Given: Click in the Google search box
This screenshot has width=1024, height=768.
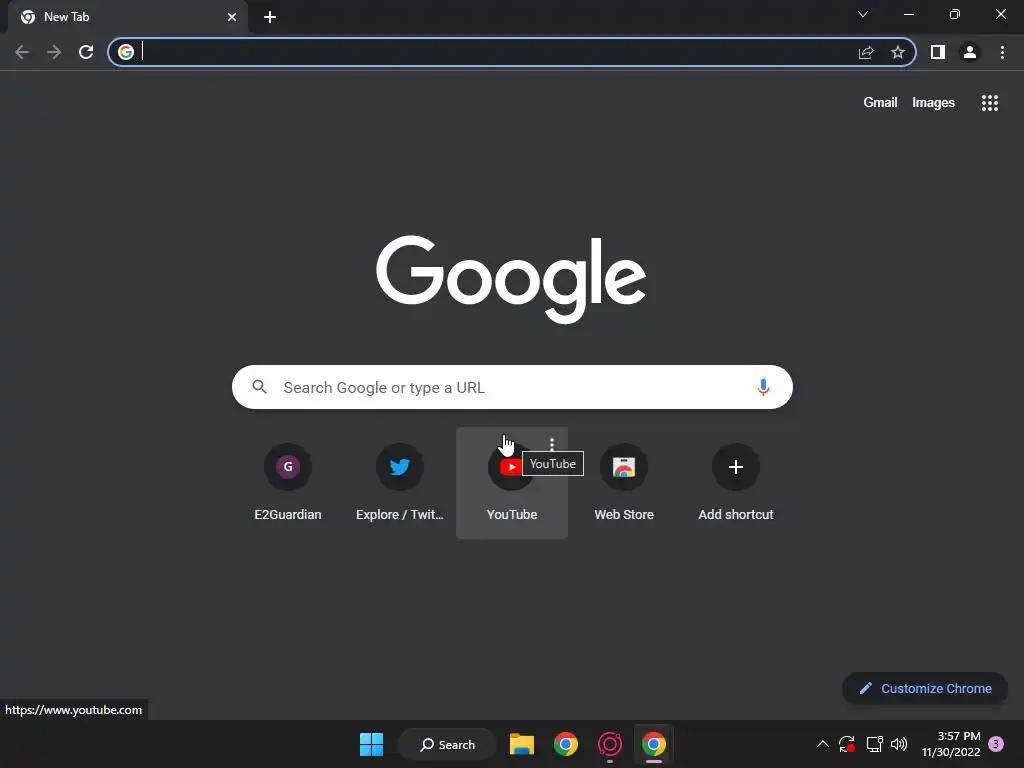Looking at the screenshot, I should pos(512,387).
